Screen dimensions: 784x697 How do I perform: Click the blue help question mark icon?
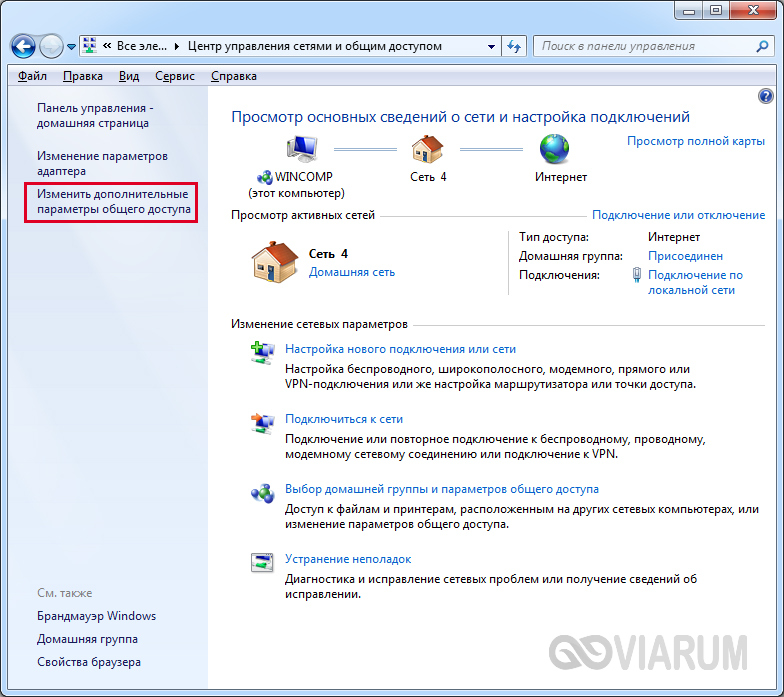click(766, 96)
